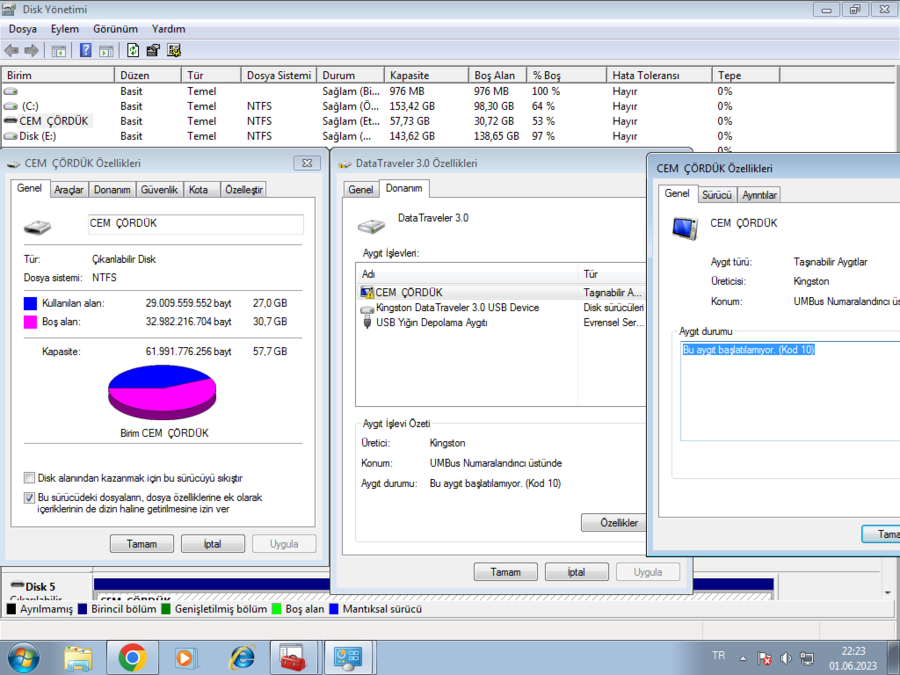Open the volume speaker icon in system tray
Screen dimensions: 900x675
pyautogui.click(x=786, y=658)
